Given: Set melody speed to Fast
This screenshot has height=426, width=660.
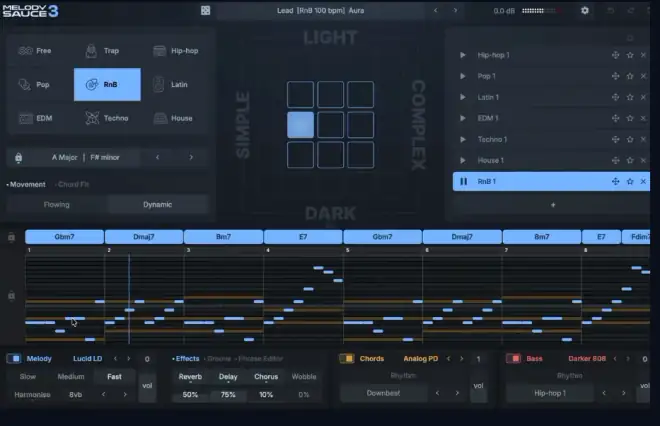Looking at the screenshot, I should tap(114, 377).
